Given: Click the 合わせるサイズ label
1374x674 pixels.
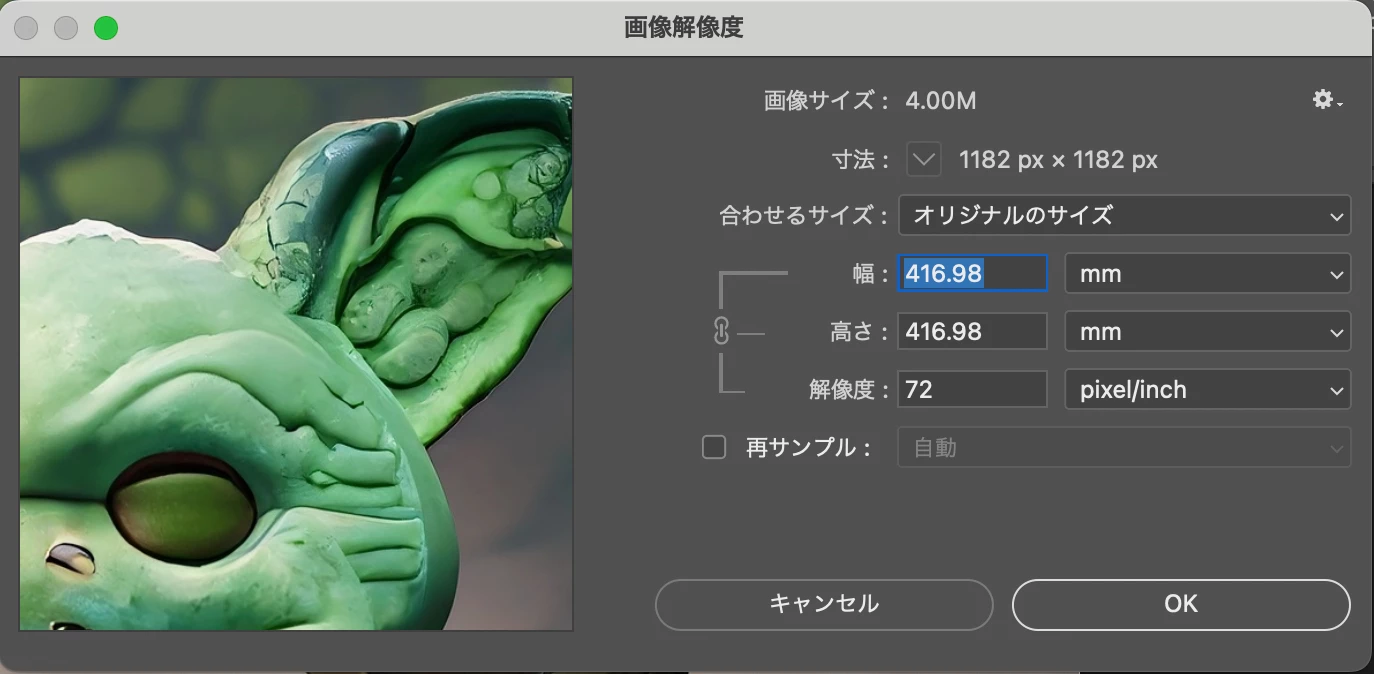Looking at the screenshot, I should point(804,215).
